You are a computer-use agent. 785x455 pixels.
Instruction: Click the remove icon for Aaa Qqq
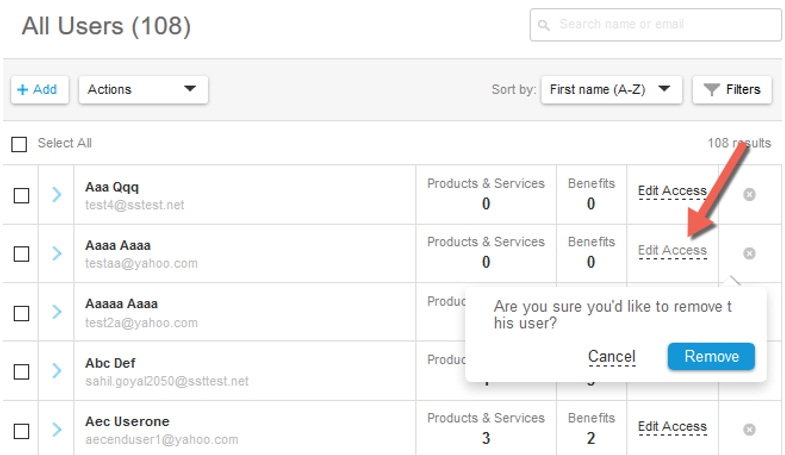pos(749,194)
